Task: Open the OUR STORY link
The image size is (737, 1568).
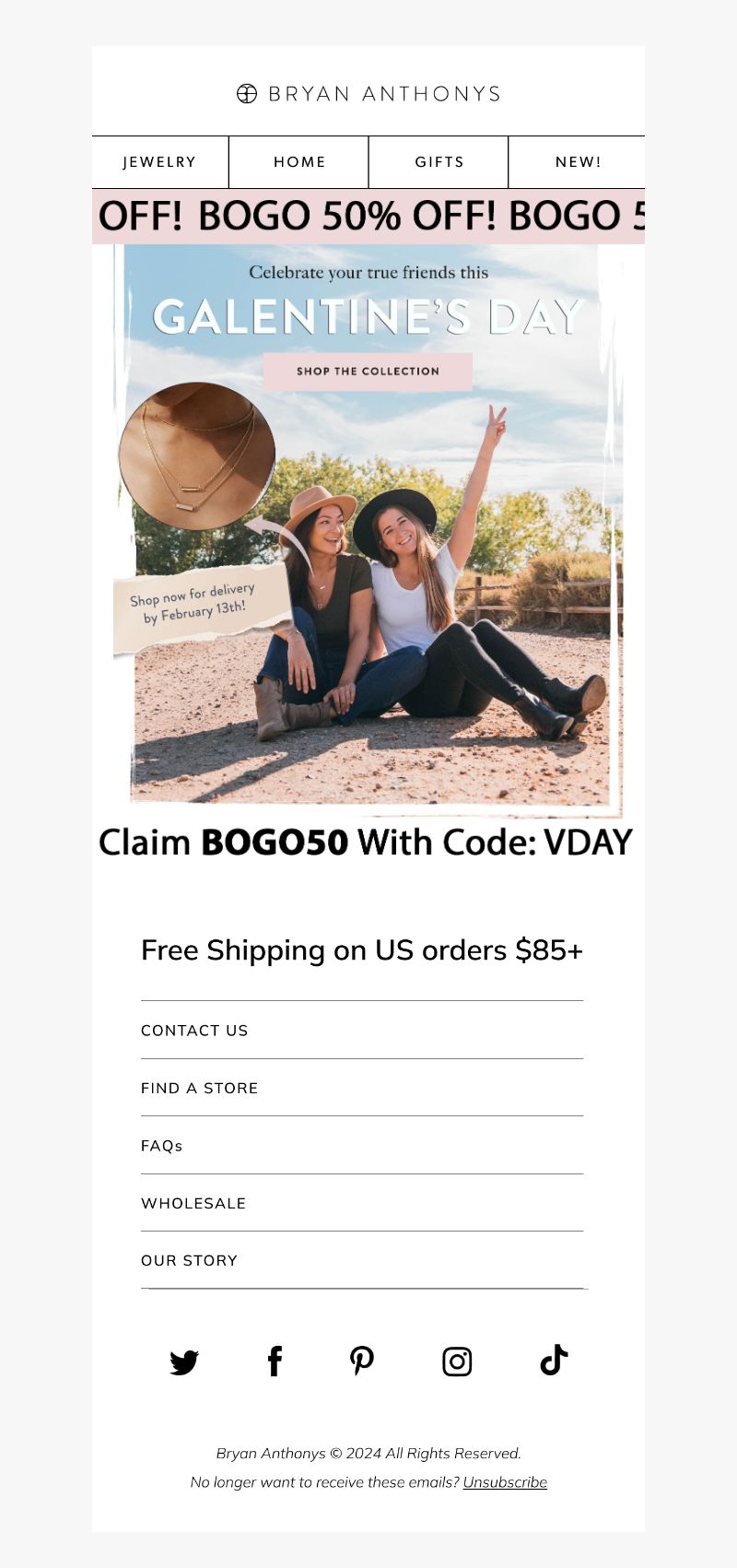Action: pos(190,1260)
